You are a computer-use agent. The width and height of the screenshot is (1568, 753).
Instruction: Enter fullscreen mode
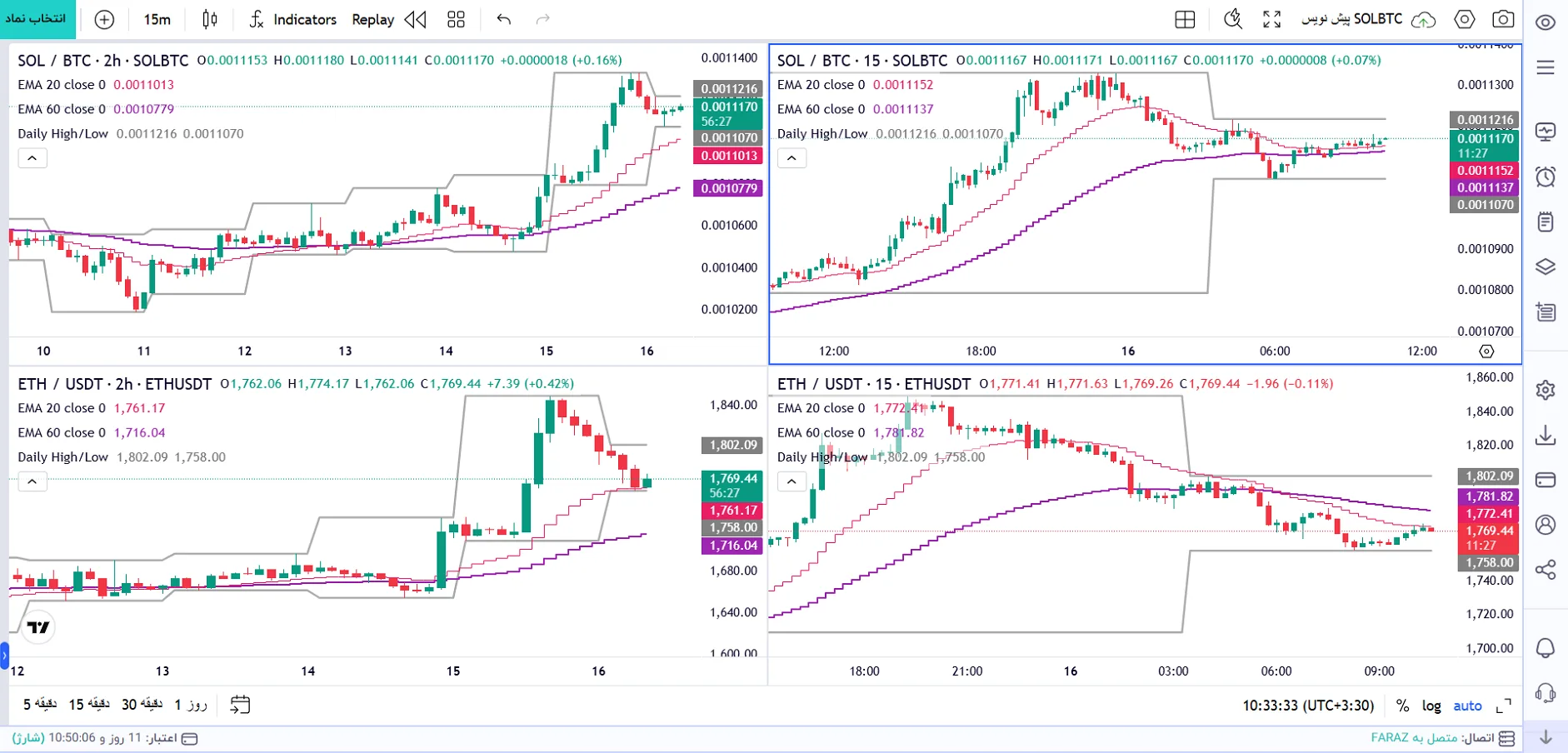pyautogui.click(x=1271, y=19)
